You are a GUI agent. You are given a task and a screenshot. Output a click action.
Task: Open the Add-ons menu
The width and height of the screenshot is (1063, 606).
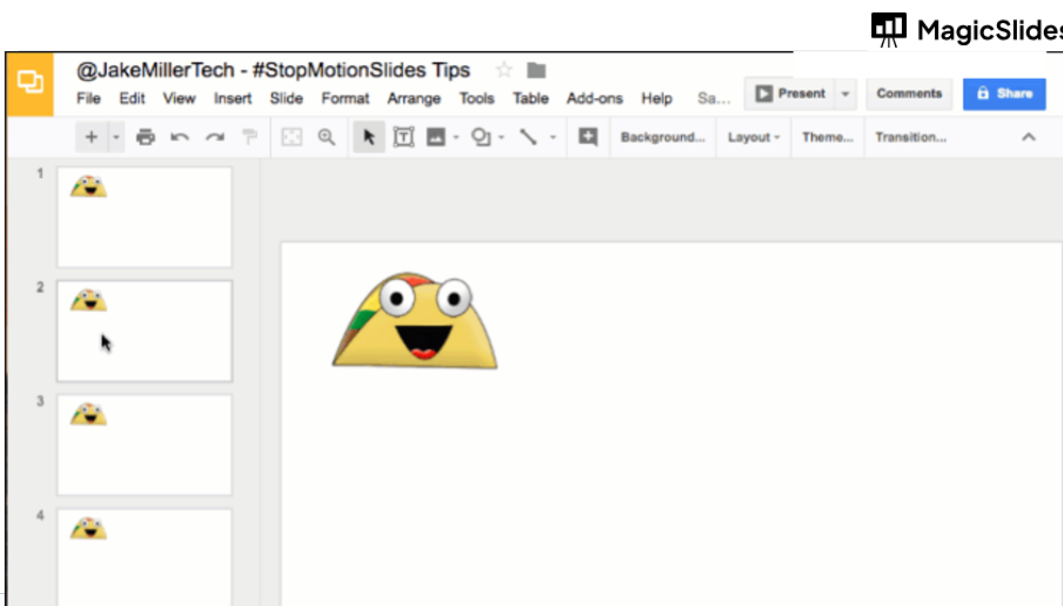595,98
